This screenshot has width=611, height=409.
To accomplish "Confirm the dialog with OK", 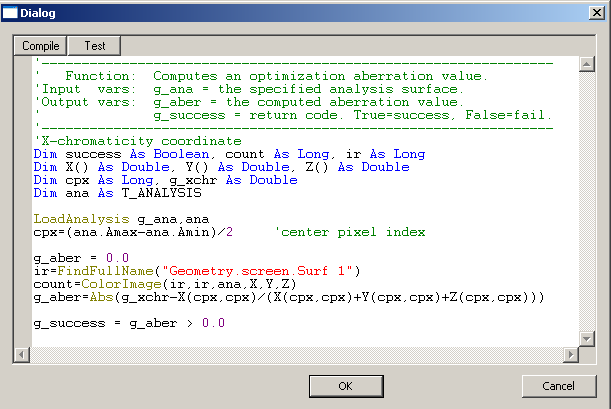I will click(x=345, y=386).
